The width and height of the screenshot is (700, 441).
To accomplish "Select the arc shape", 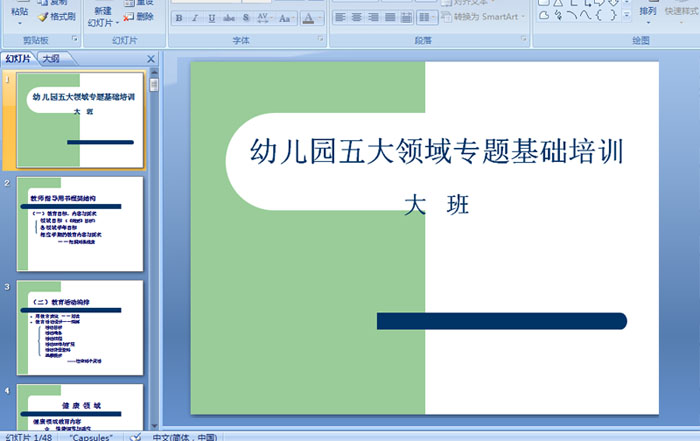I will [x=572, y=16].
